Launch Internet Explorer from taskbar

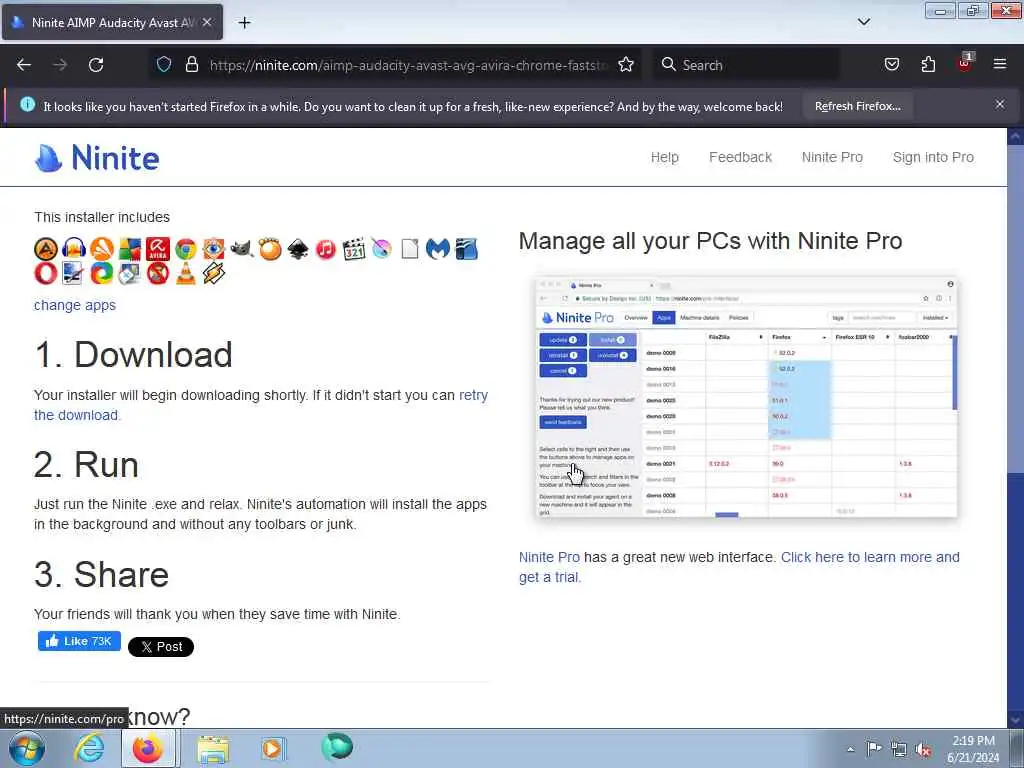coord(89,748)
